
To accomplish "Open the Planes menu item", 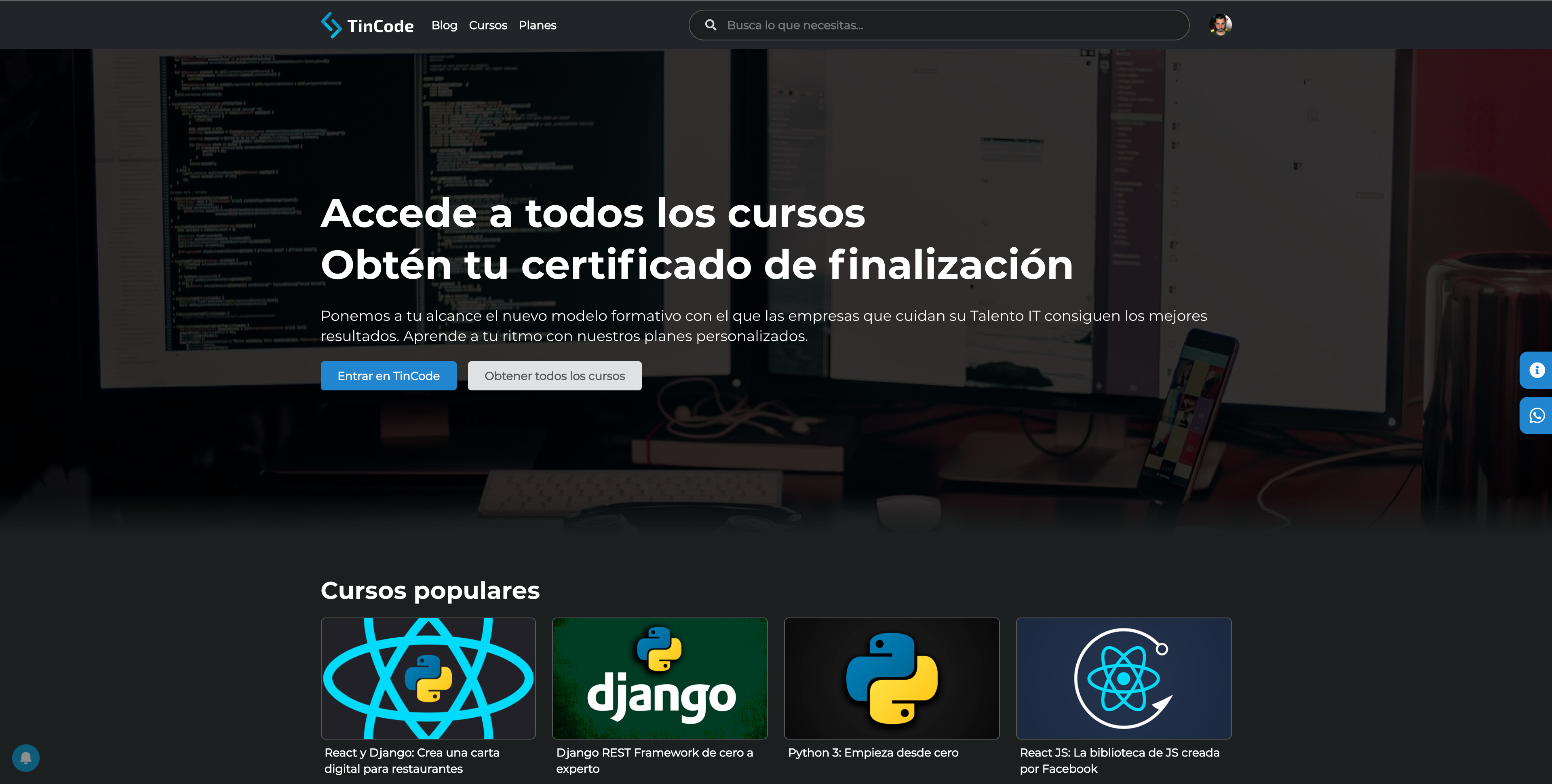I will coord(537,25).
